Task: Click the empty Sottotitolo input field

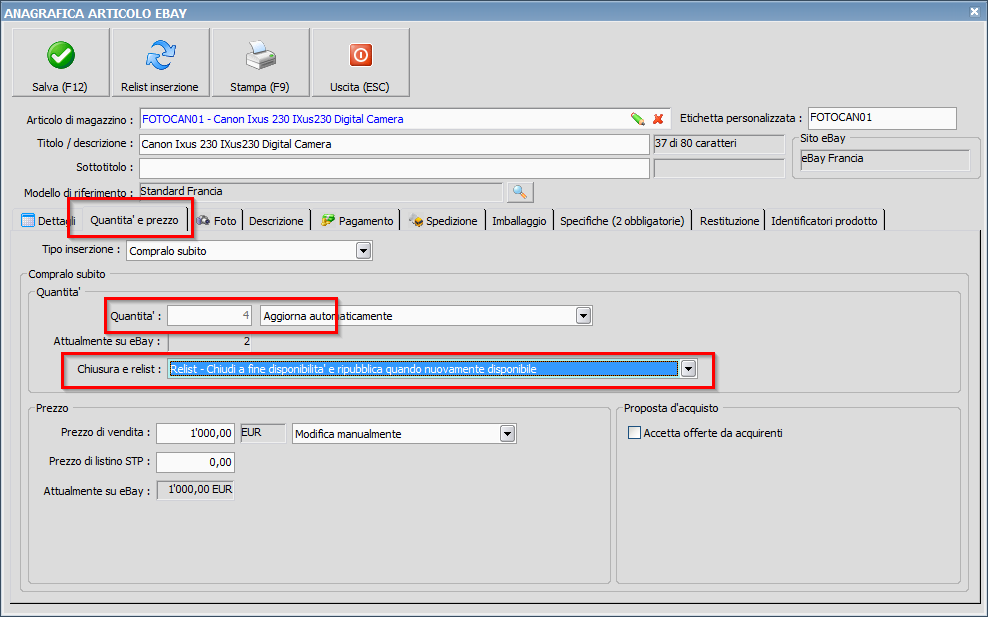Action: pos(394,168)
